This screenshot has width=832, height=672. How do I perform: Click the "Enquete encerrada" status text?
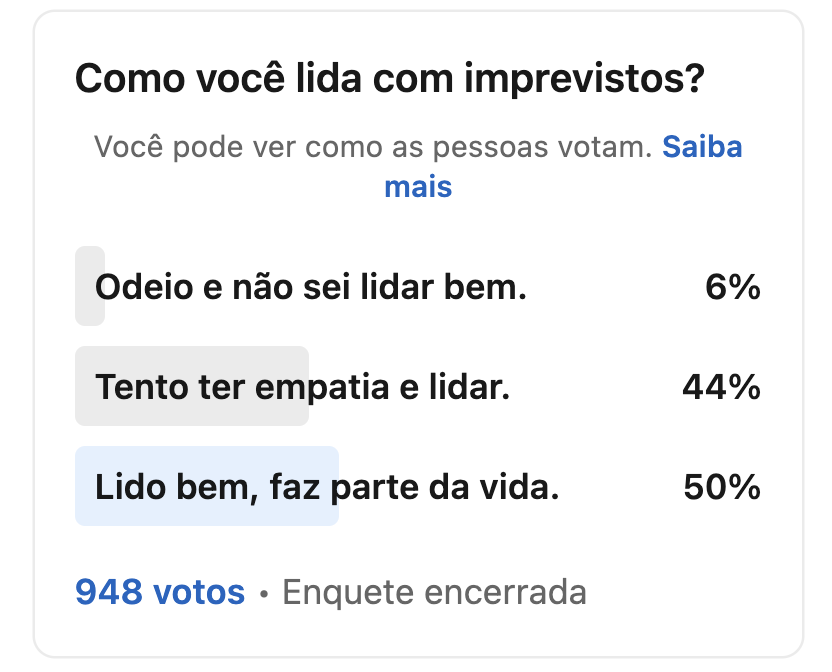tap(434, 592)
